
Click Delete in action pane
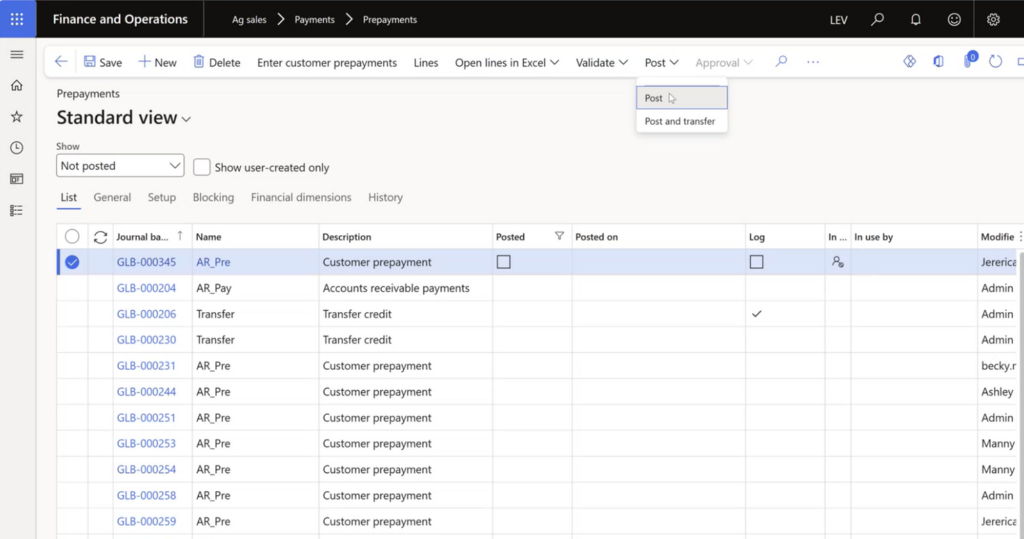[x=217, y=63]
